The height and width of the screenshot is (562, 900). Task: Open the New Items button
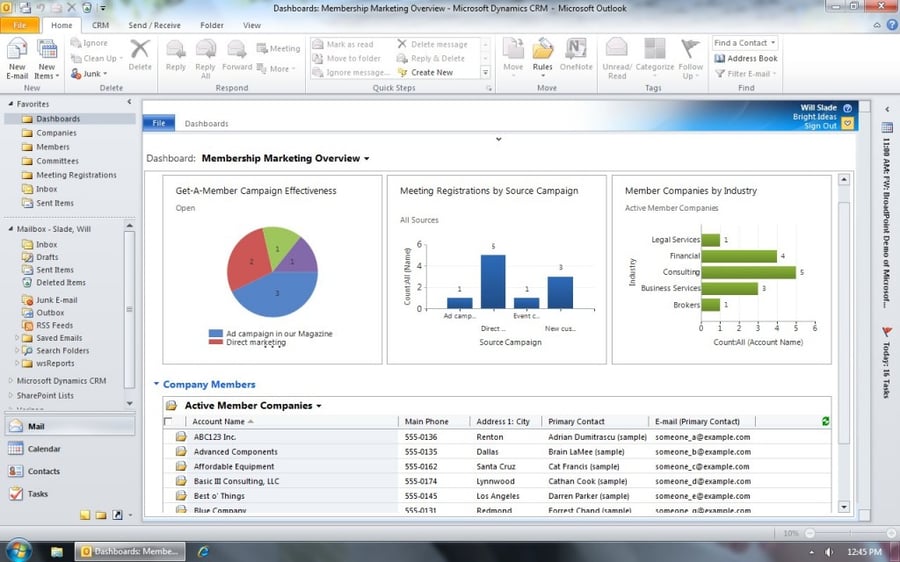(x=46, y=57)
